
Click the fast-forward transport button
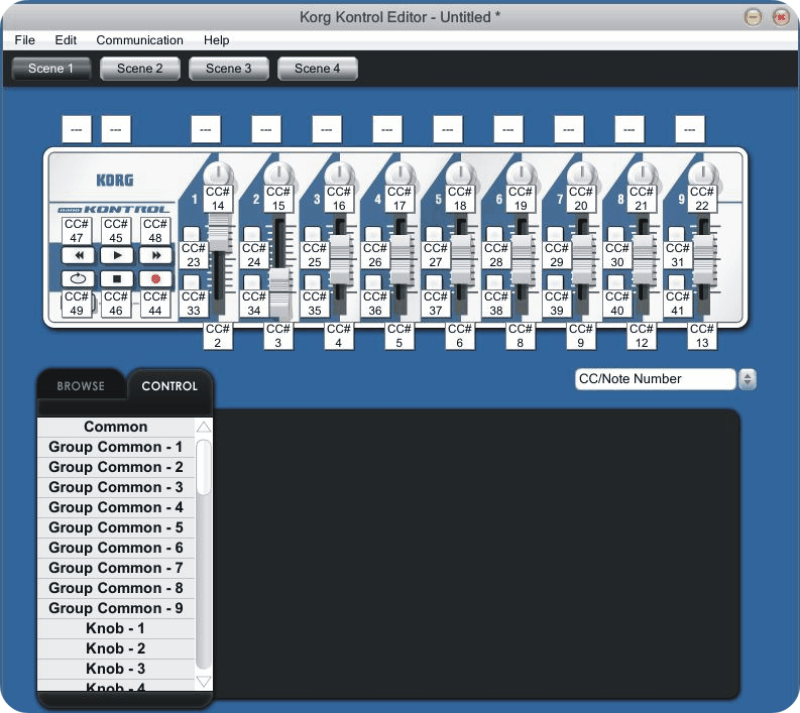pyautogui.click(x=155, y=255)
